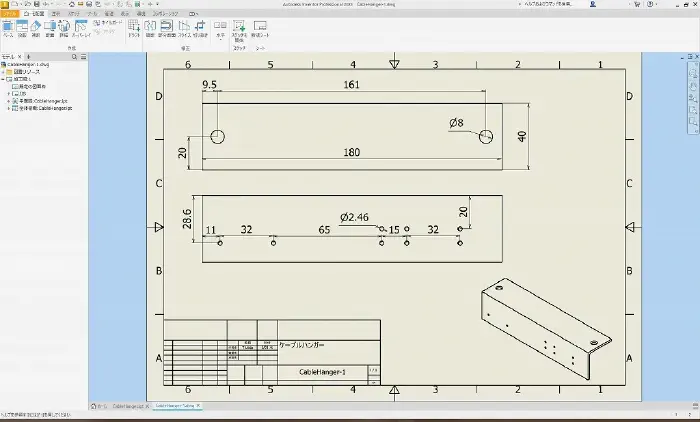This screenshot has width=700, height=422.
Task: Collapse the sheet node in browser tree
Action: click(3, 80)
